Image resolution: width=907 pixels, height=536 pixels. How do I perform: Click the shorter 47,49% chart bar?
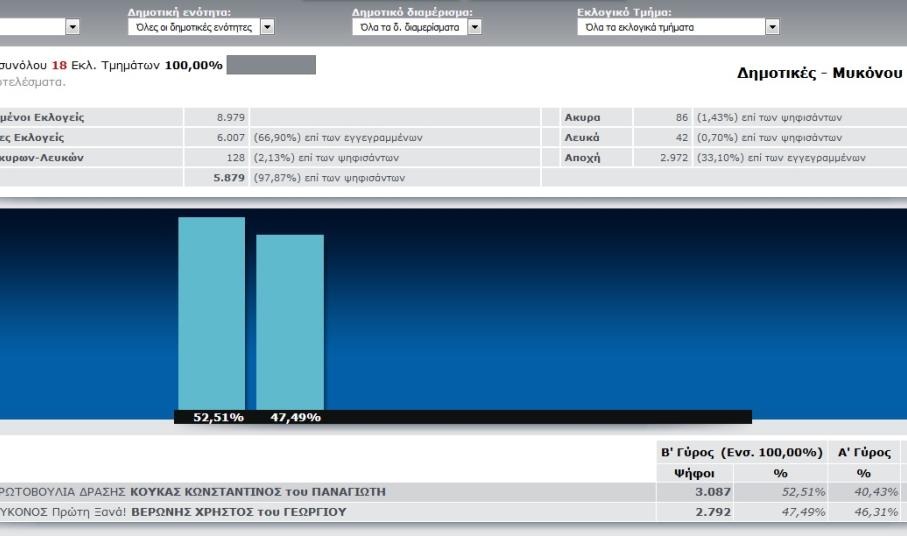coord(290,321)
